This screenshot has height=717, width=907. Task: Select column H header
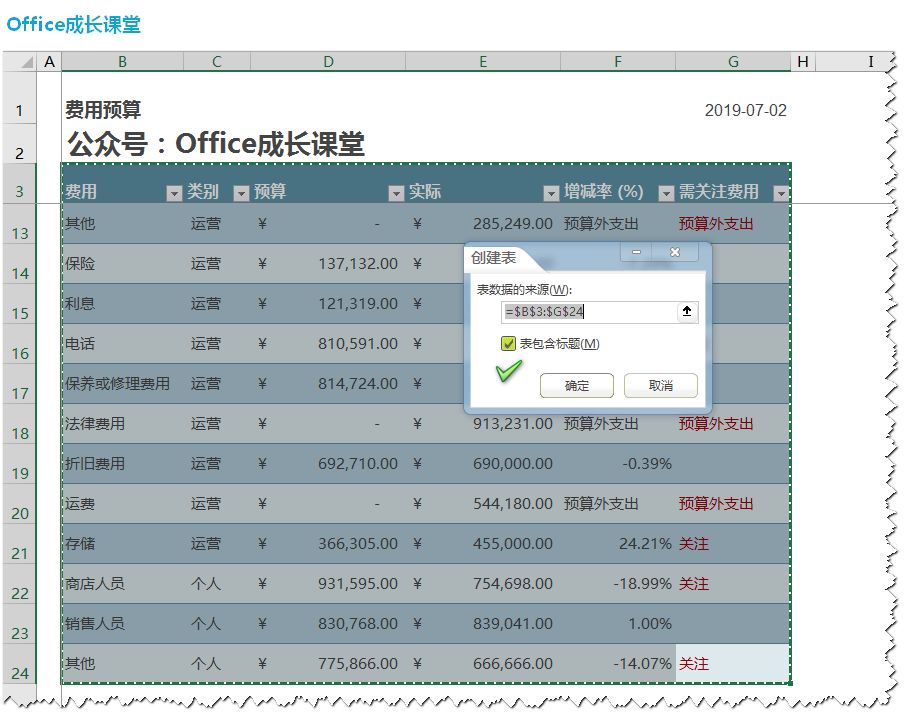pyautogui.click(x=803, y=61)
